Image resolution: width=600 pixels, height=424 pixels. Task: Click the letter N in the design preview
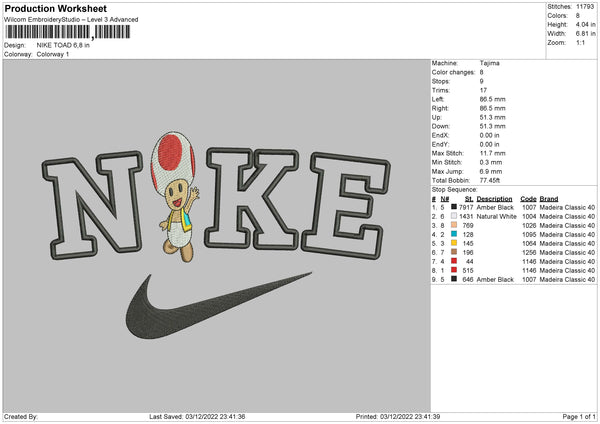(x=92, y=205)
